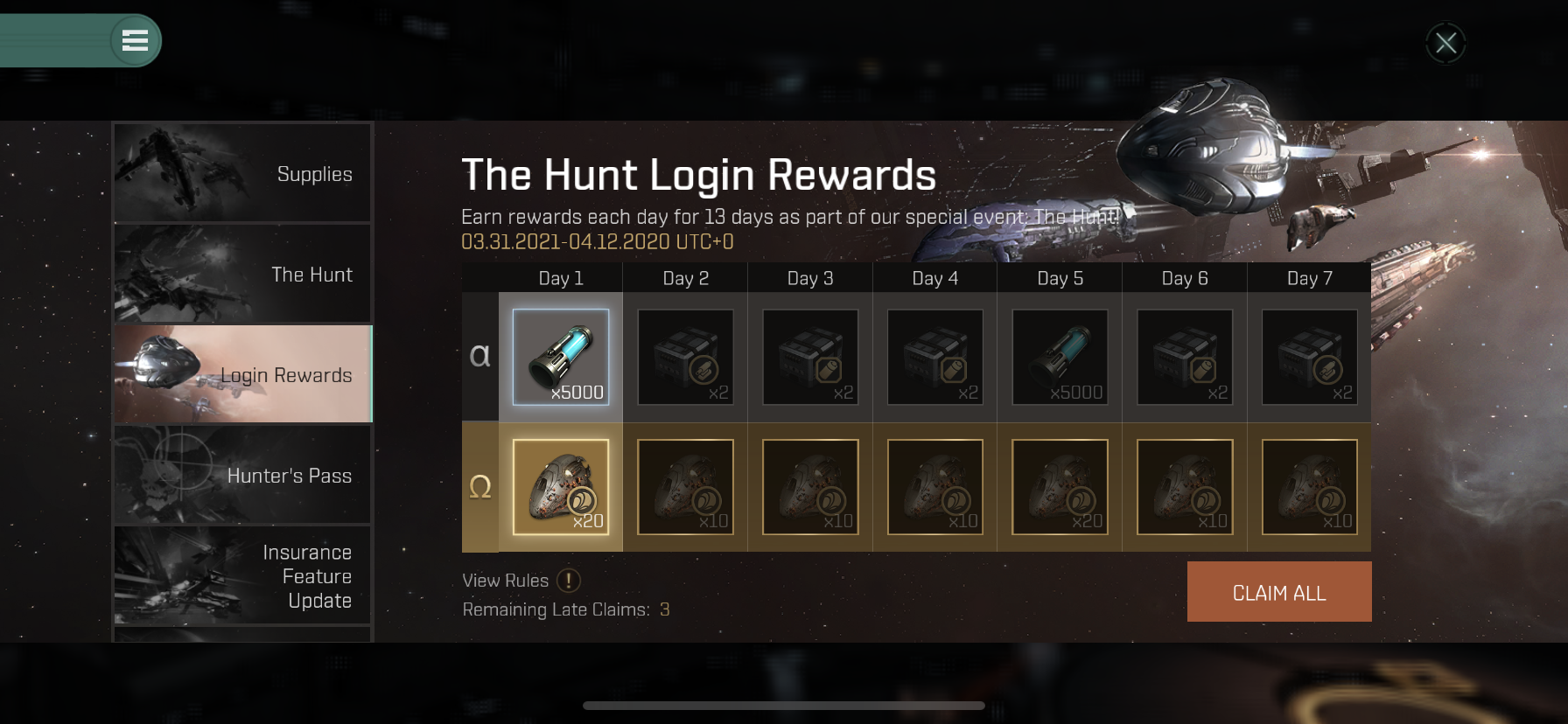The image size is (1568, 724).
Task: Select Day 2 alpha x2 crate reward
Action: click(686, 357)
